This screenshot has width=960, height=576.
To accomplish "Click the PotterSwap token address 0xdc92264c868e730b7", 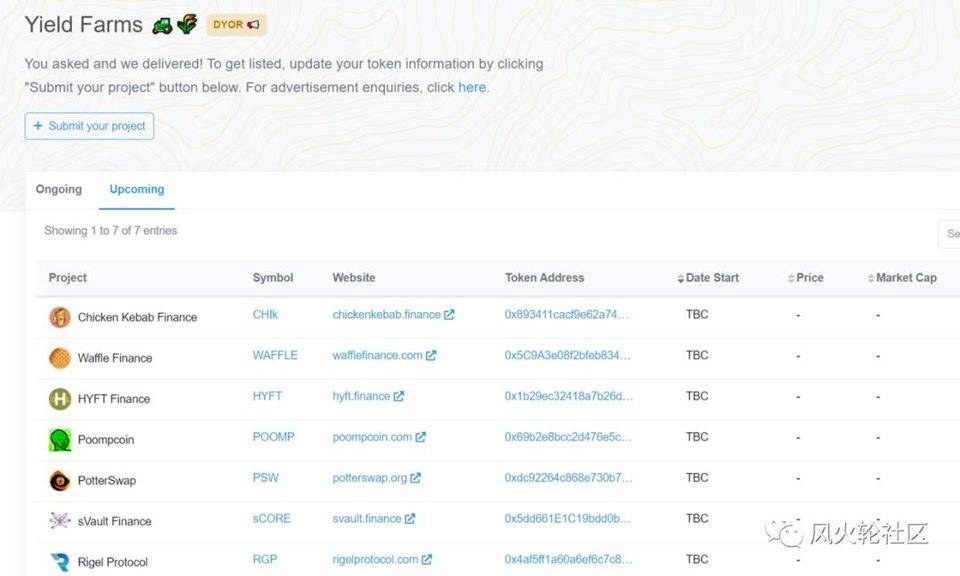I will coord(568,478).
